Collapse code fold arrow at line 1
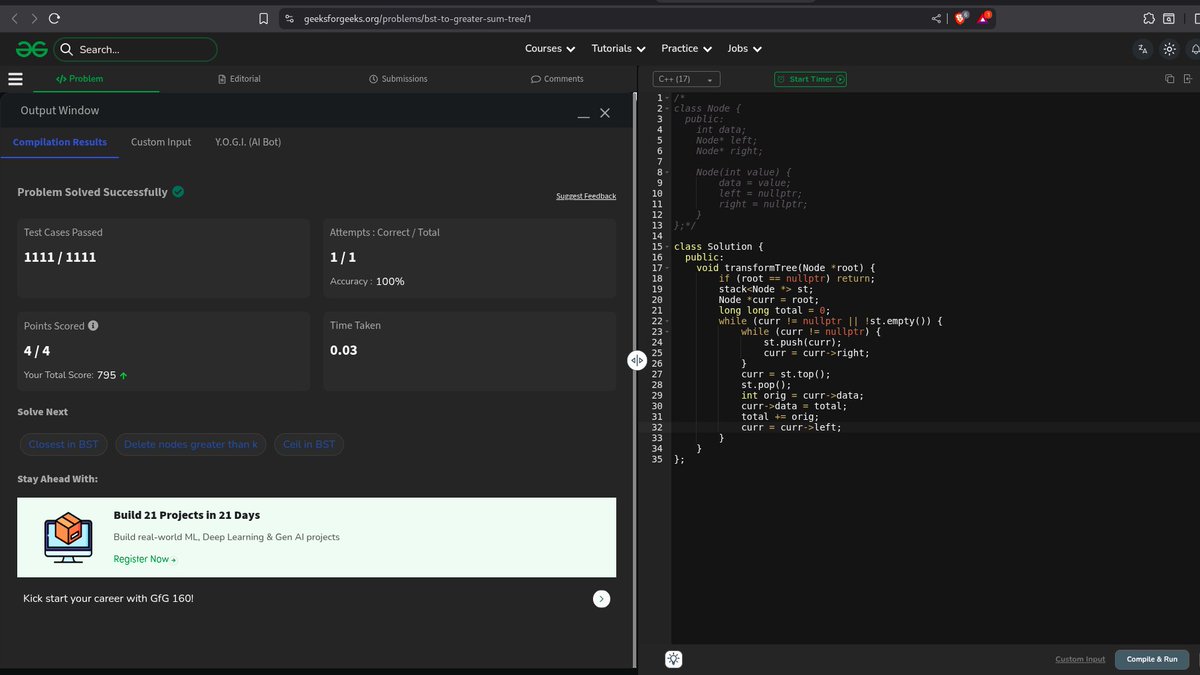This screenshot has height=675, width=1200. click(667, 98)
